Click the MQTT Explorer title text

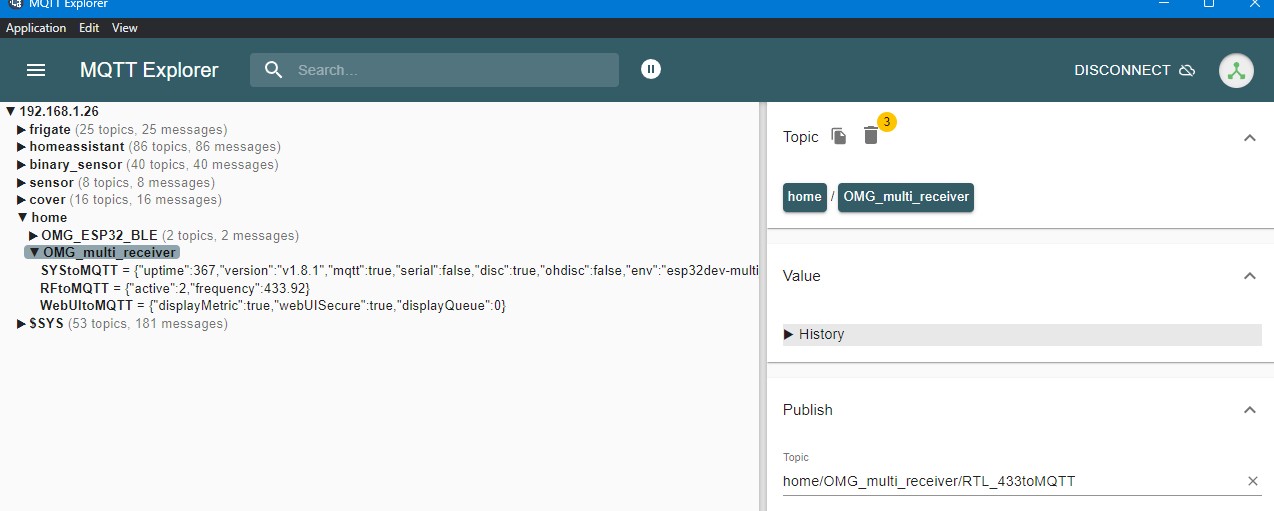149,70
